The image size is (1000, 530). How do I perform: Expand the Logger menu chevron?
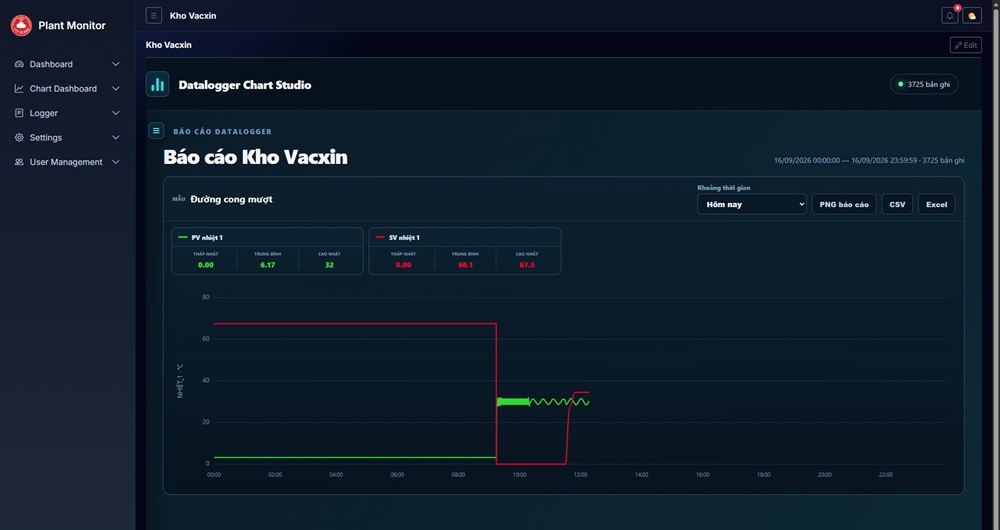(115, 113)
